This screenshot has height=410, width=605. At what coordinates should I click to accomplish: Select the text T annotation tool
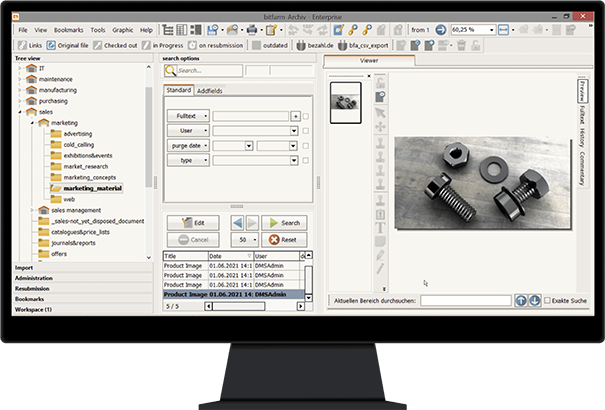click(x=380, y=228)
